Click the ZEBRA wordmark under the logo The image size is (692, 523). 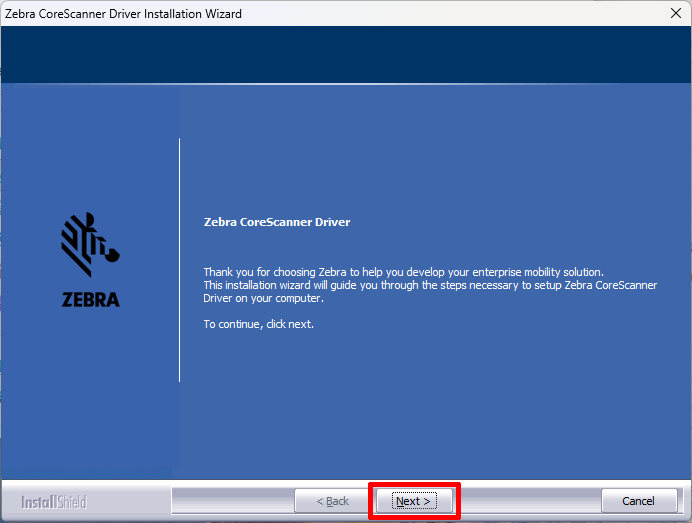click(x=90, y=299)
